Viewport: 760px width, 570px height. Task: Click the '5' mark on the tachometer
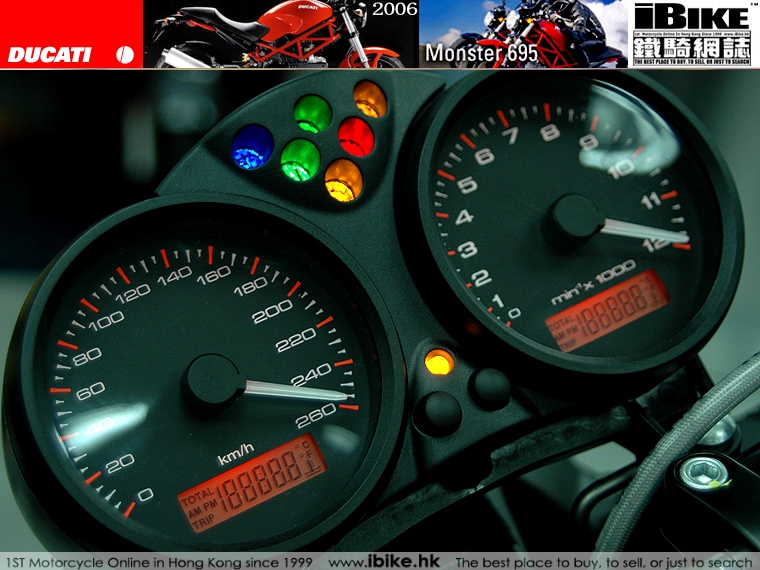[467, 185]
